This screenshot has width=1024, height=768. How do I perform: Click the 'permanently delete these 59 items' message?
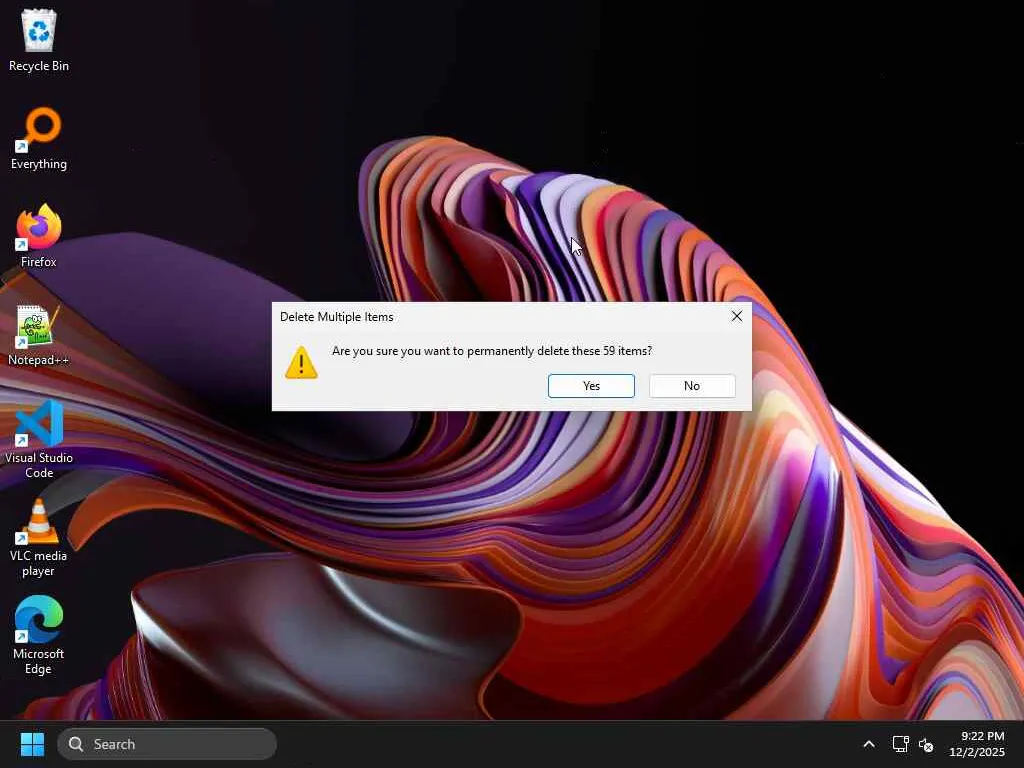557,351
